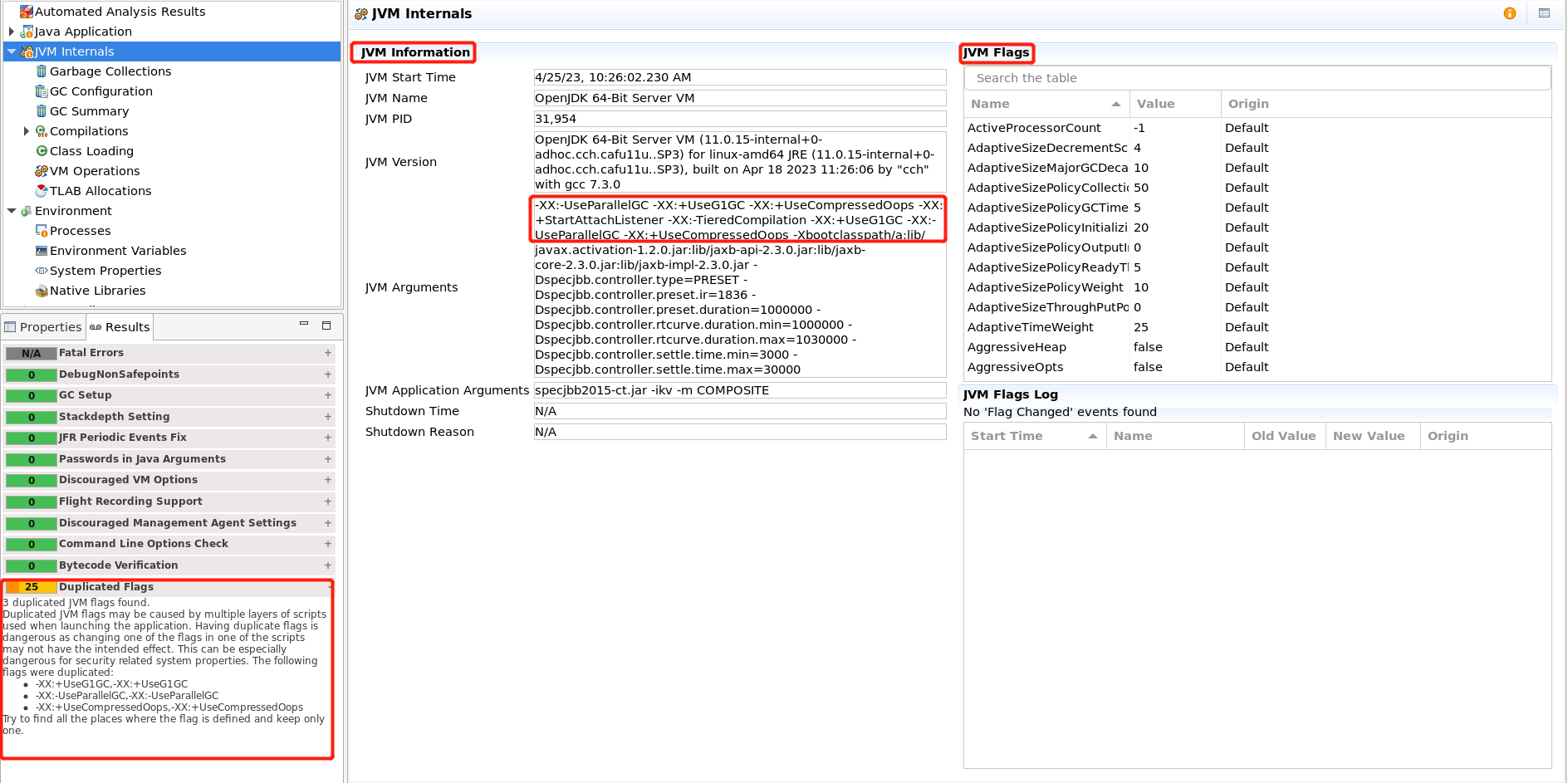Click the JVM Flags search field
This screenshot has height=783, width=1568.
click(1257, 78)
